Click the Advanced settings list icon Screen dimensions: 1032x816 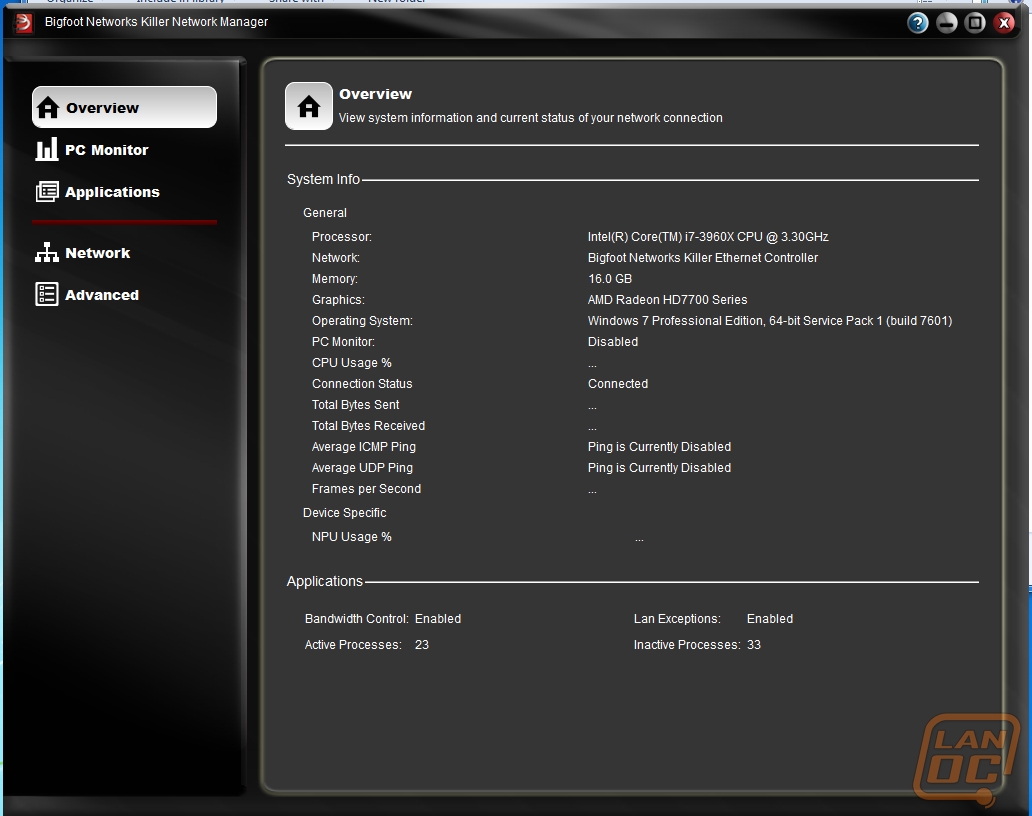pos(47,294)
